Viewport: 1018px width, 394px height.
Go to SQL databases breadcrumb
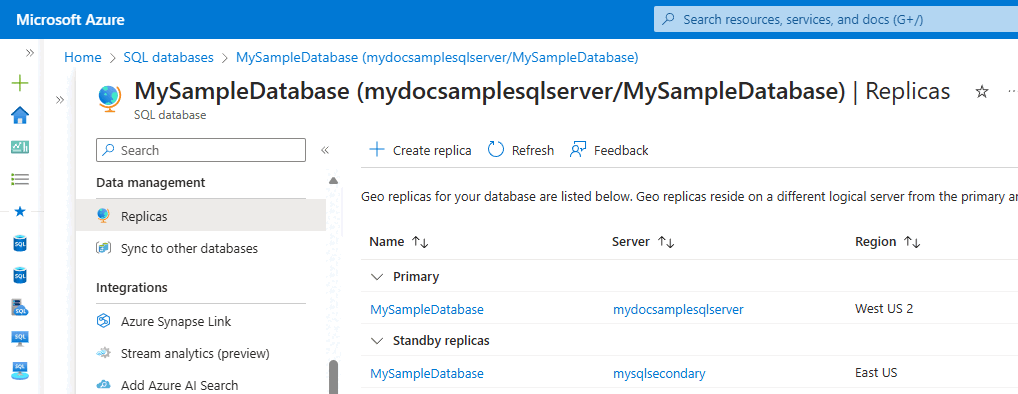[x=168, y=57]
